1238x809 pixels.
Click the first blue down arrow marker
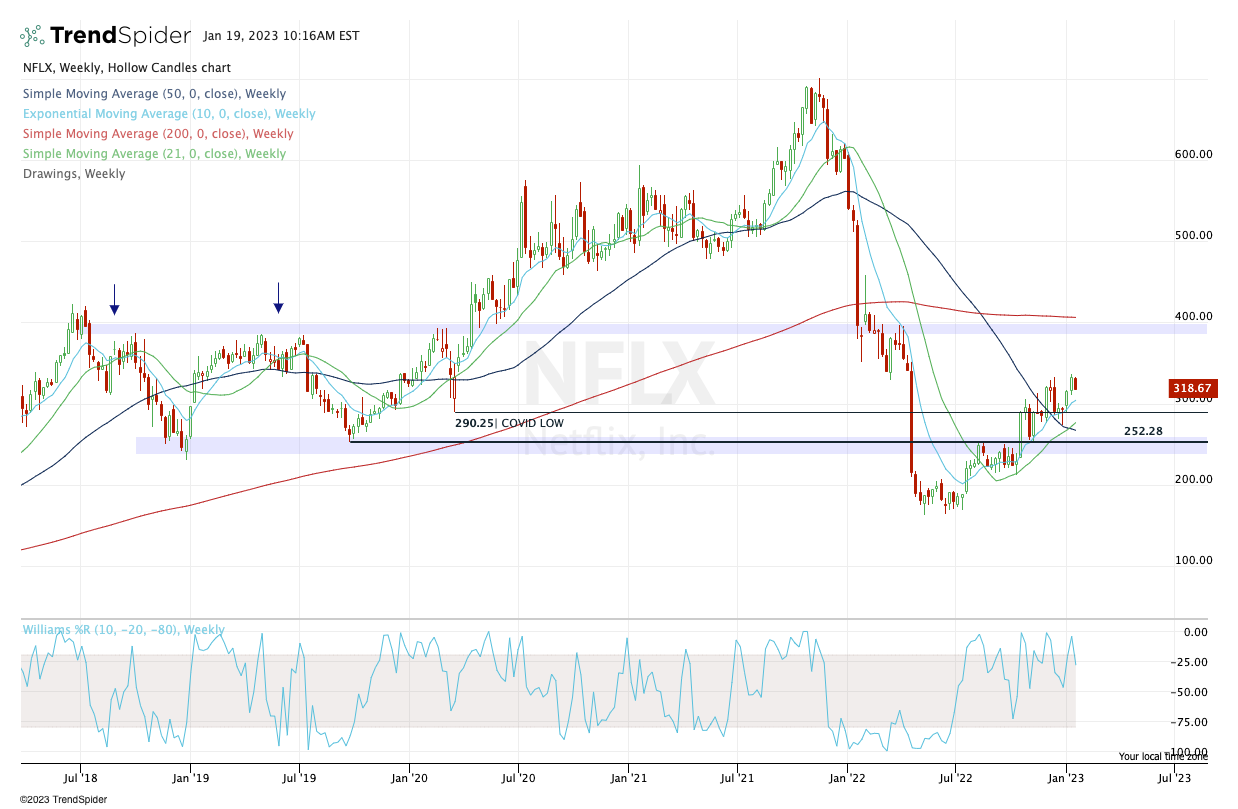click(114, 298)
